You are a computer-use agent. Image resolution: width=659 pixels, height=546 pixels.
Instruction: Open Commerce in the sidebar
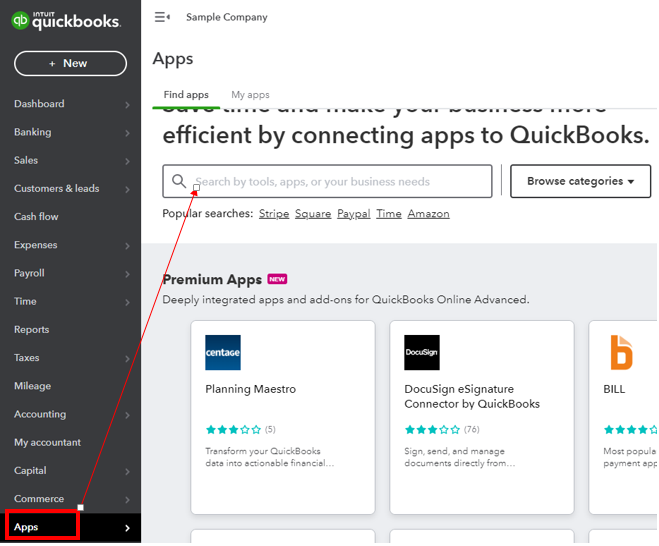[x=39, y=499]
